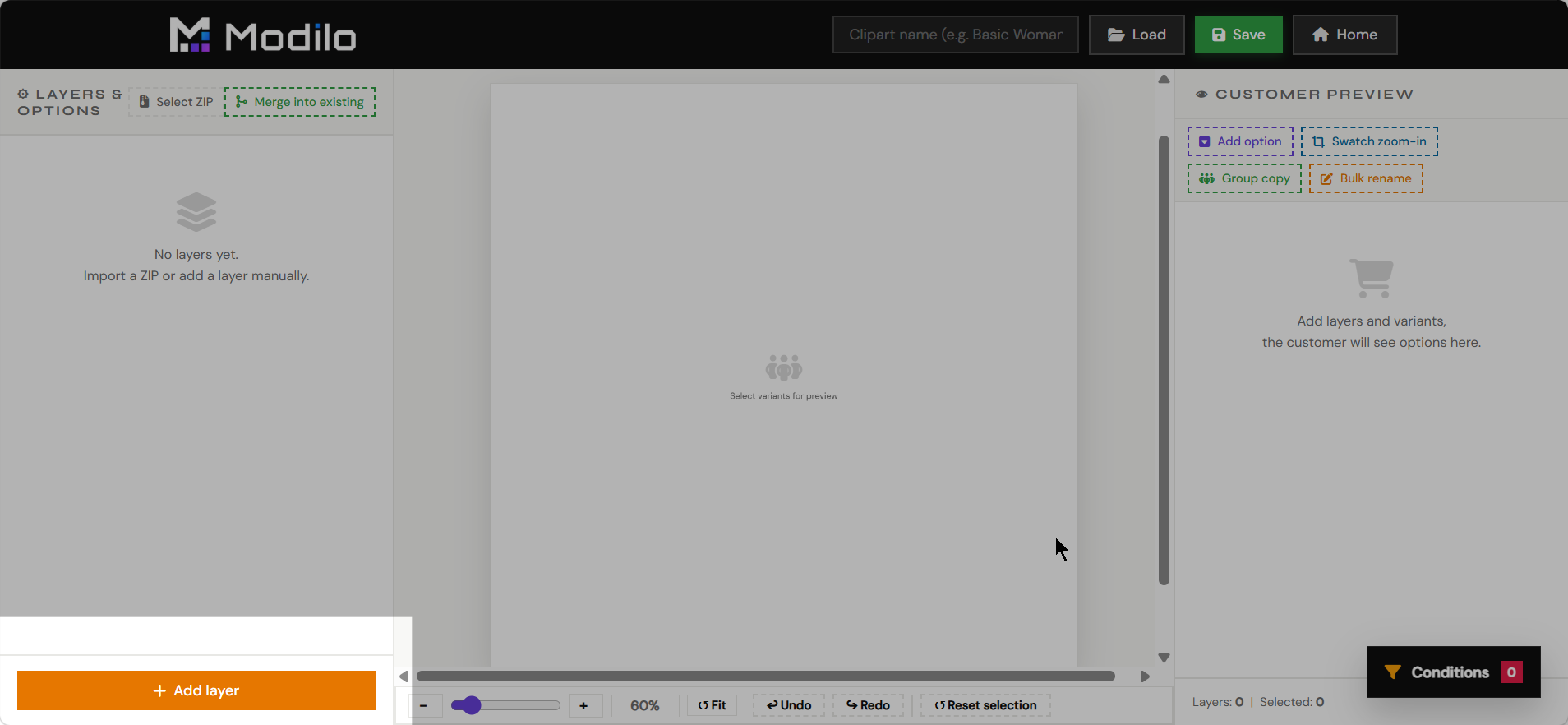Click the horizontal canvas scrollbar thumb

point(766,677)
